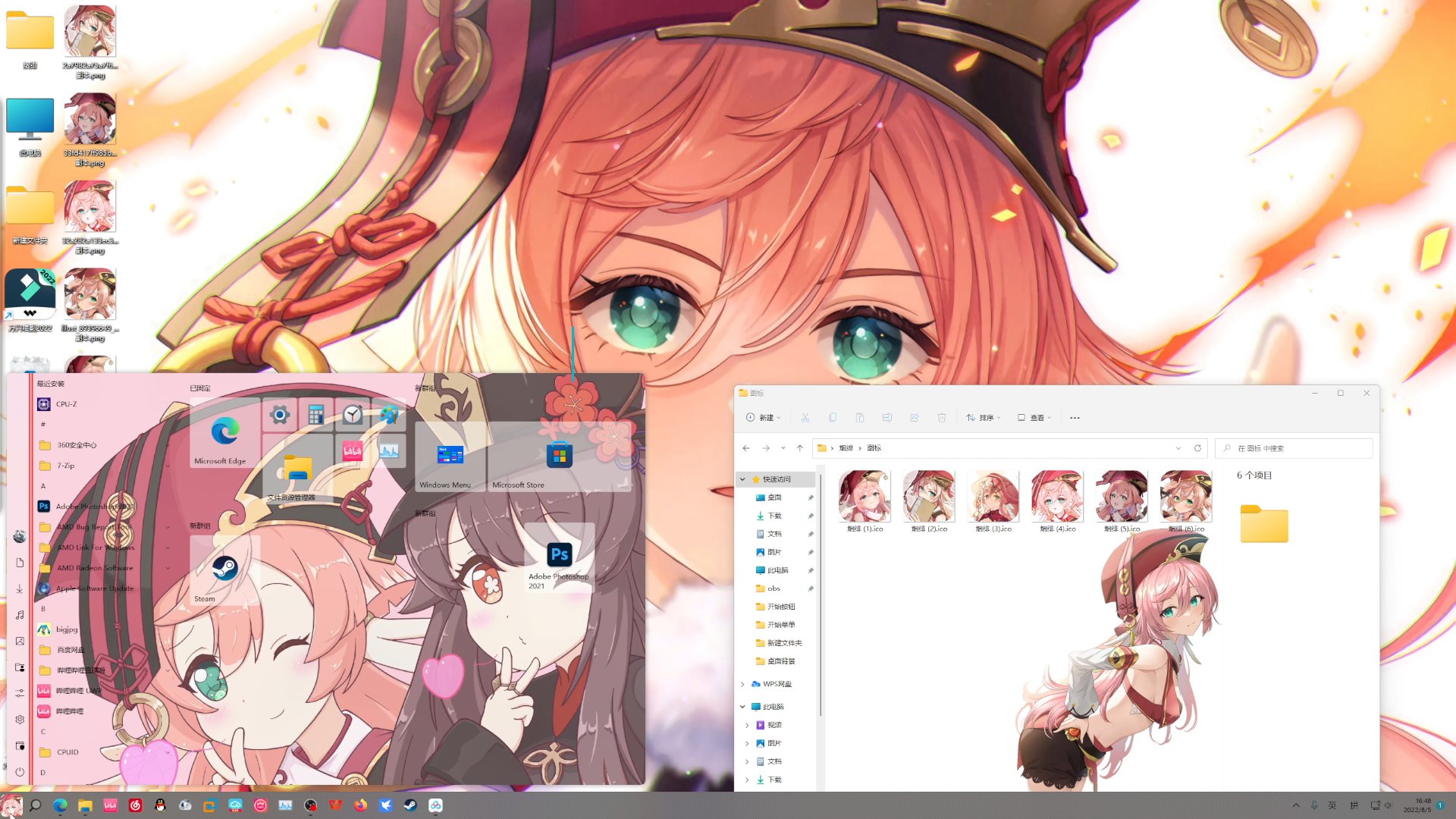Click the power icon in the start menu sidebar
The width and height of the screenshot is (1456, 819).
20,772
